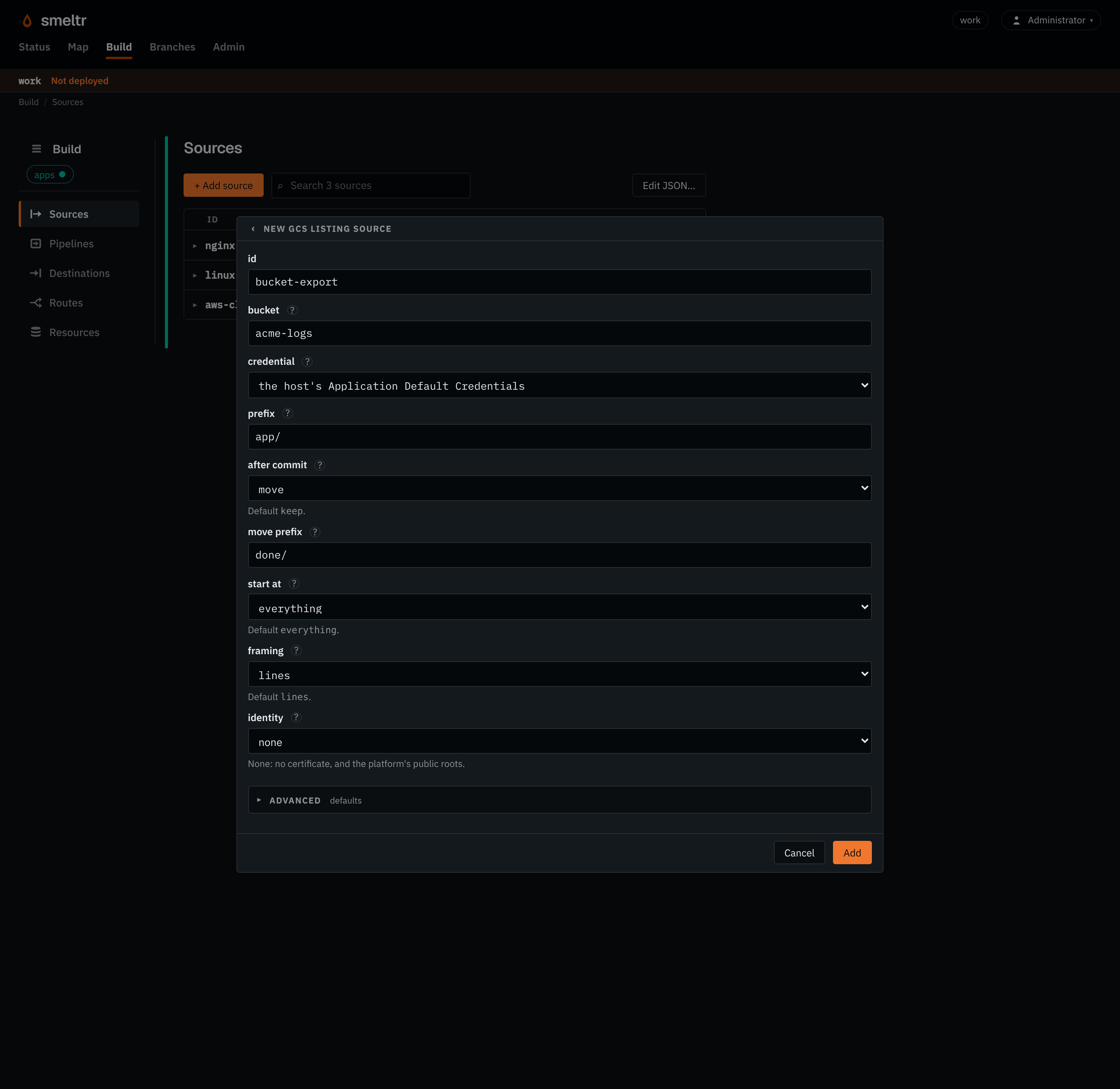Open the after commit dropdown set to move

coord(560,488)
